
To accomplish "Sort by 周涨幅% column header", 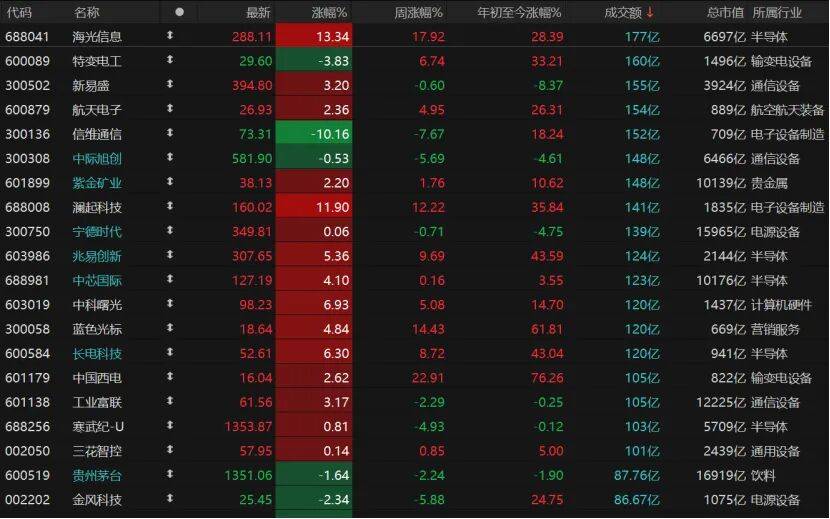I will (x=419, y=13).
